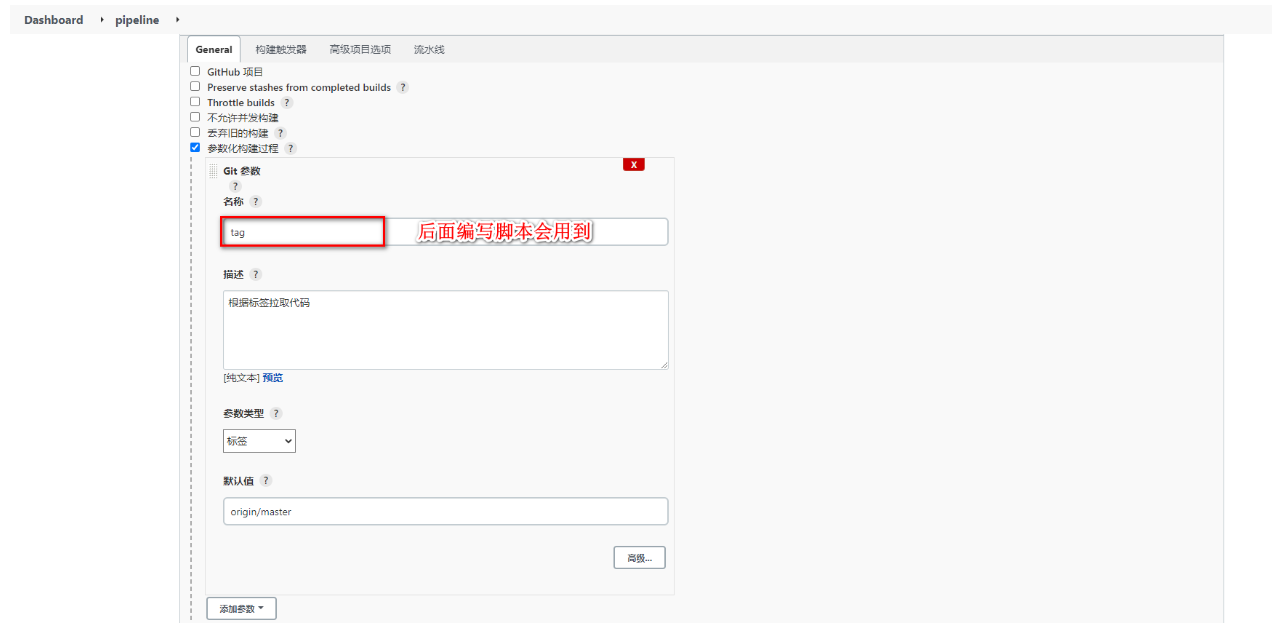
Task: Open pipeline breadcrumb link
Action: tap(137, 20)
